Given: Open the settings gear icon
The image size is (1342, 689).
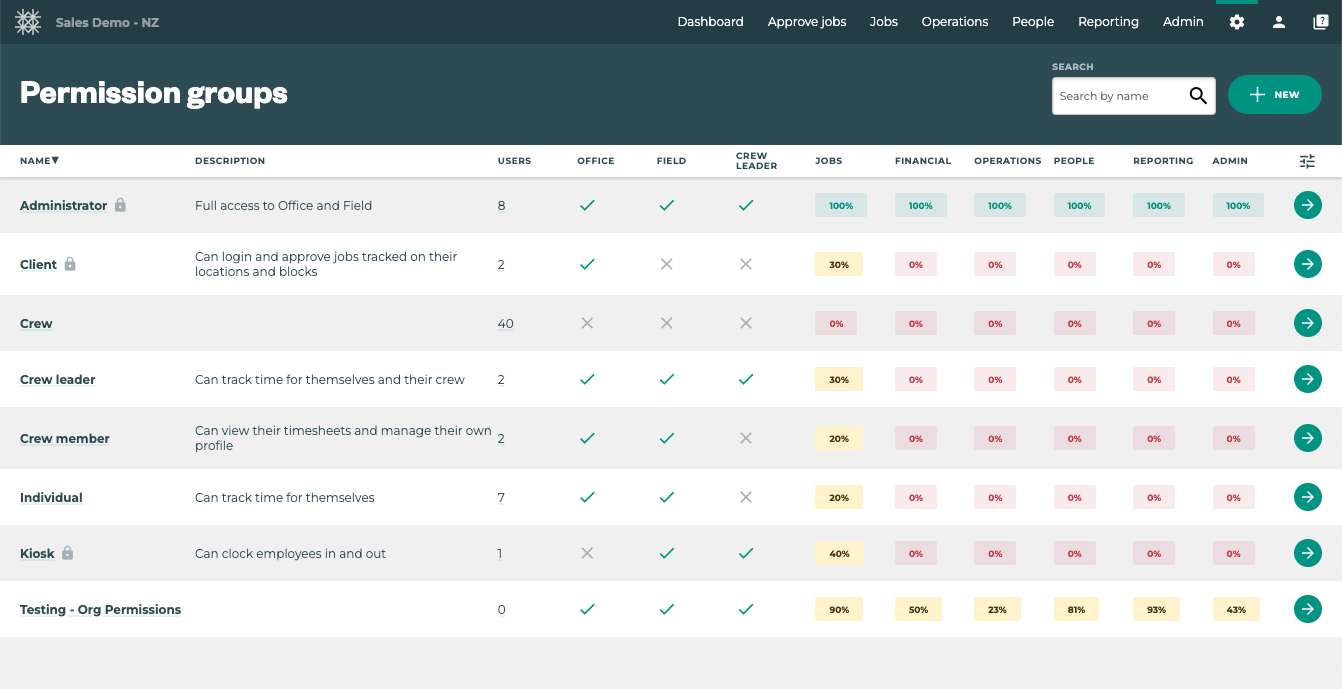Looking at the screenshot, I should click(x=1237, y=21).
